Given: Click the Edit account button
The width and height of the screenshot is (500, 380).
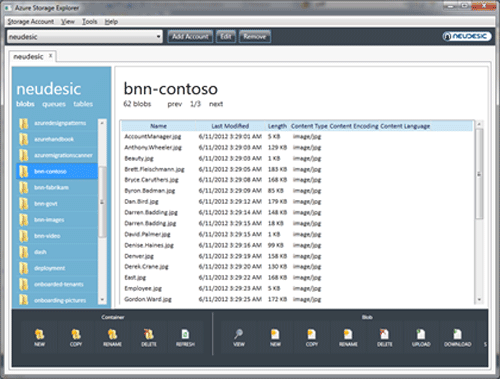Looking at the screenshot, I should pos(226,36).
